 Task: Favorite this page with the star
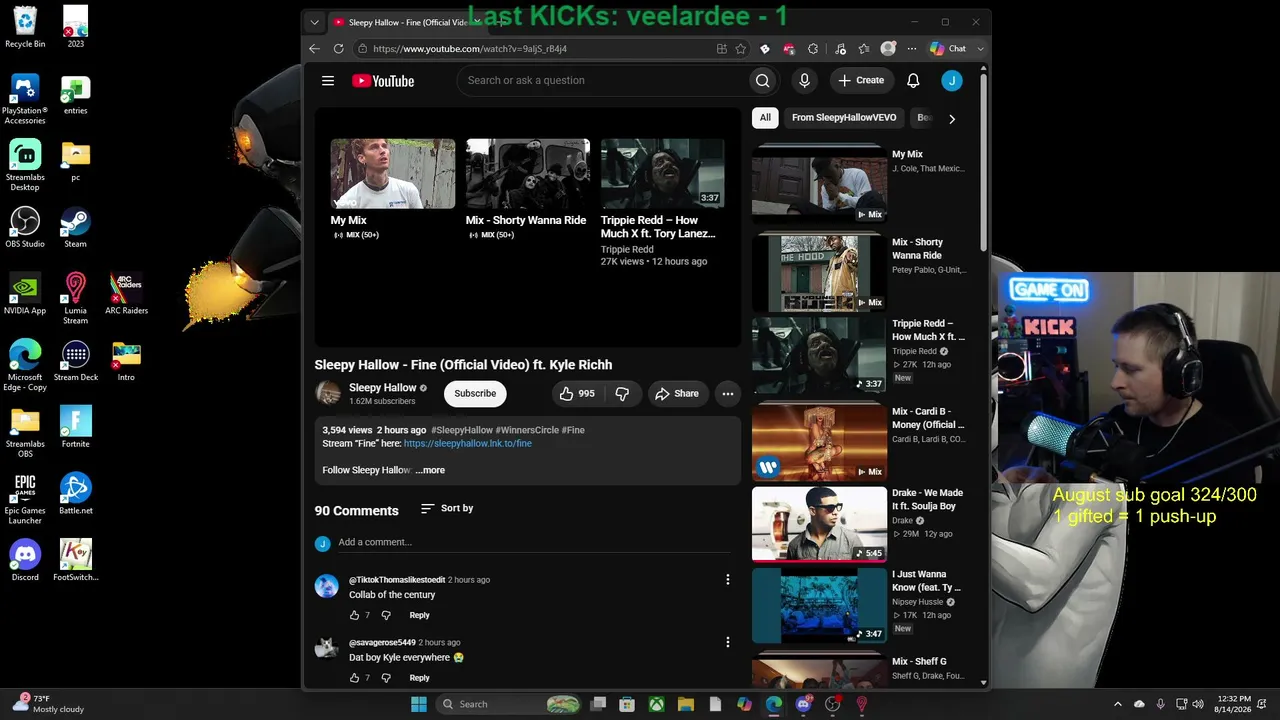pyautogui.click(x=741, y=49)
